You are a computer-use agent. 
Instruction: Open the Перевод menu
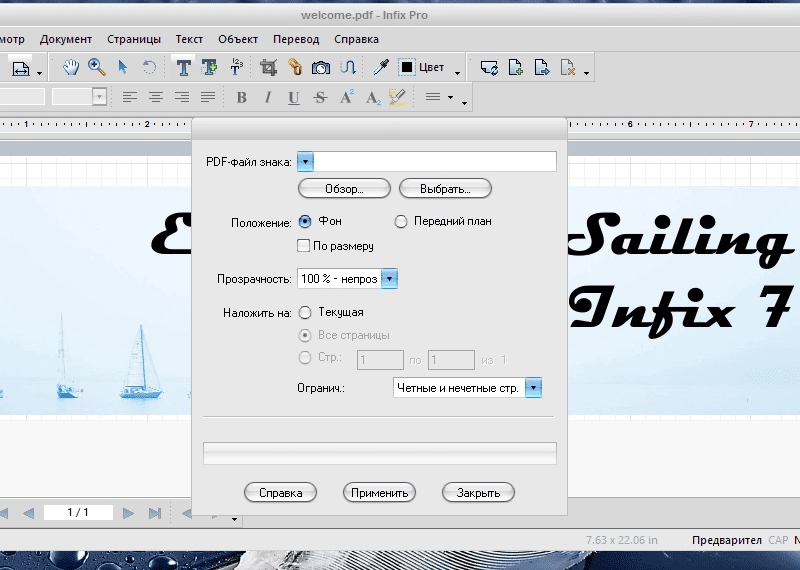(x=296, y=39)
